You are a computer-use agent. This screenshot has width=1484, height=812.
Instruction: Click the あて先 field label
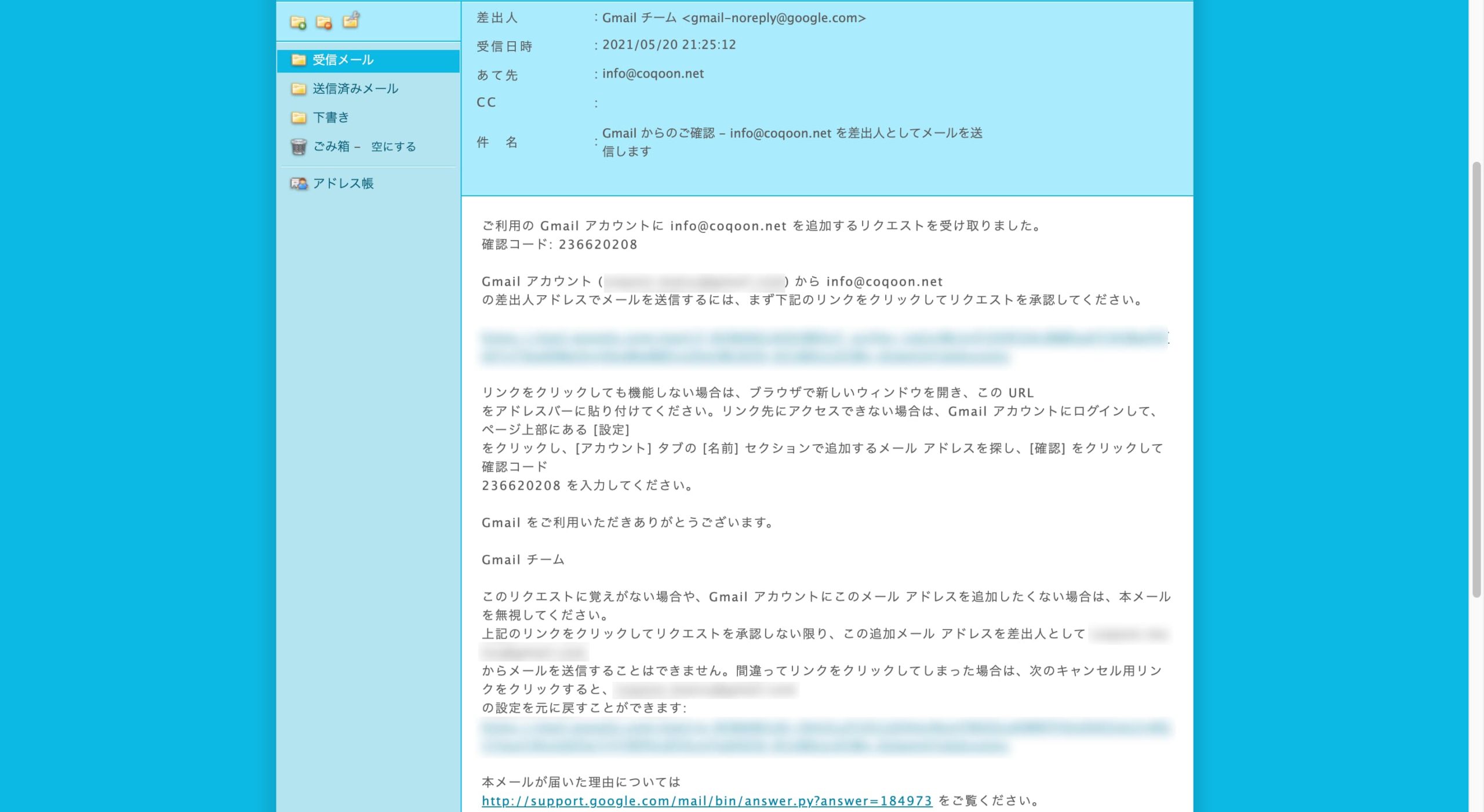(x=497, y=75)
